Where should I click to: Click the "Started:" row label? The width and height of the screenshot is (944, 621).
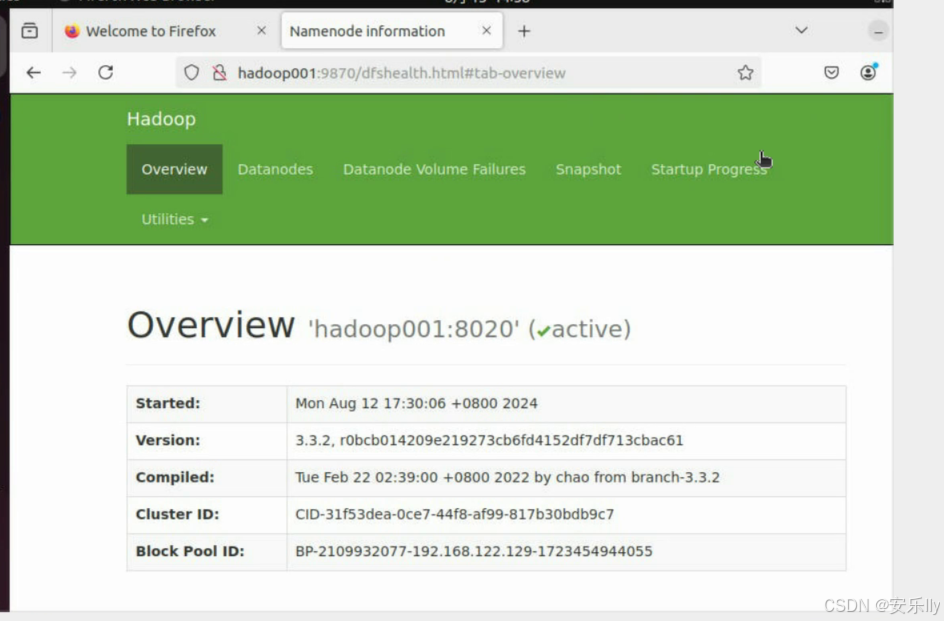[x=168, y=404]
